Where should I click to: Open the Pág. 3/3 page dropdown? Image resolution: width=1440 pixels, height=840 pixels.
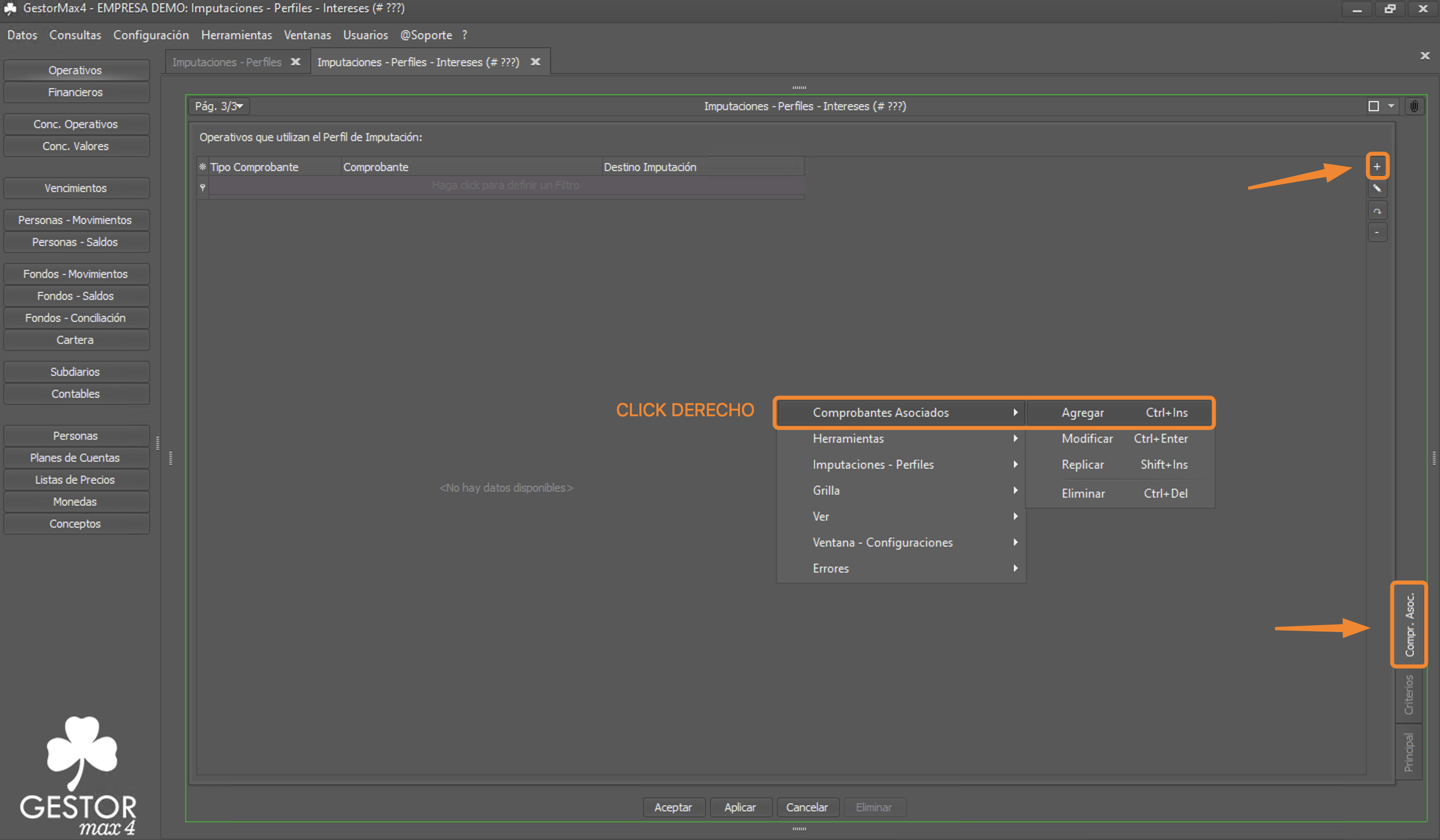[219, 106]
